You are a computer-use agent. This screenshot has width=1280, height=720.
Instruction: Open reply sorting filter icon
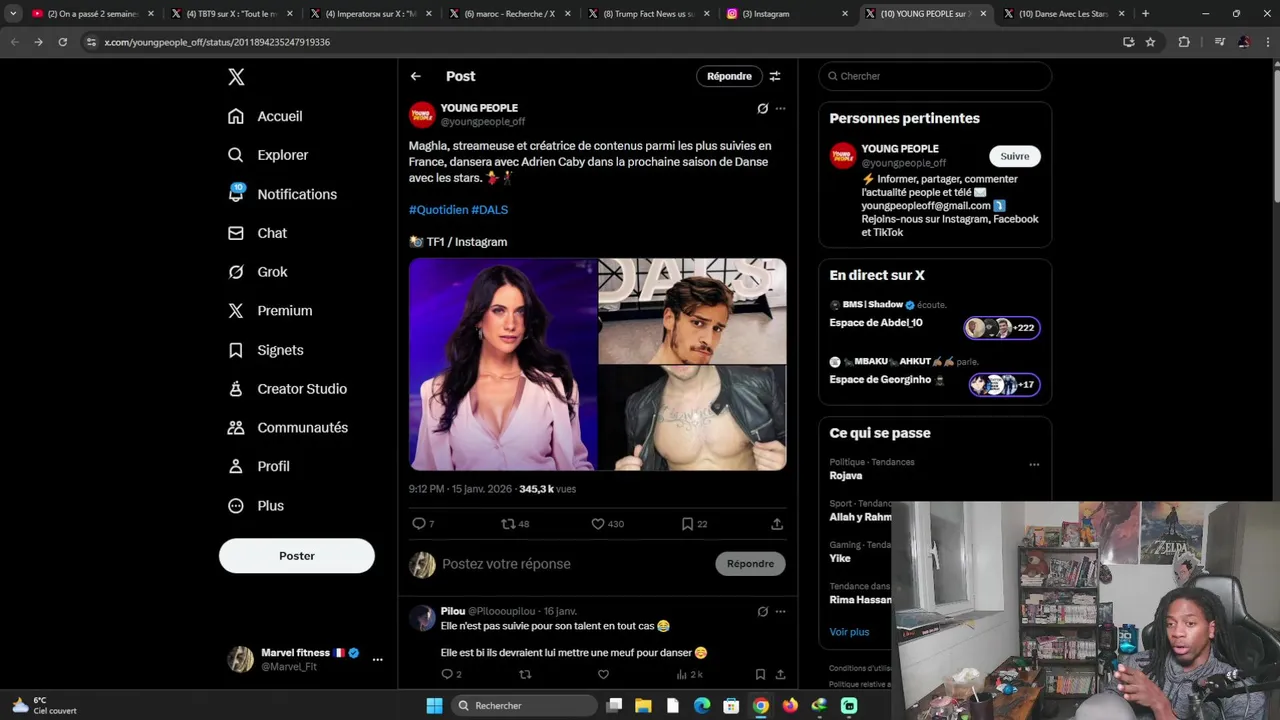click(775, 76)
